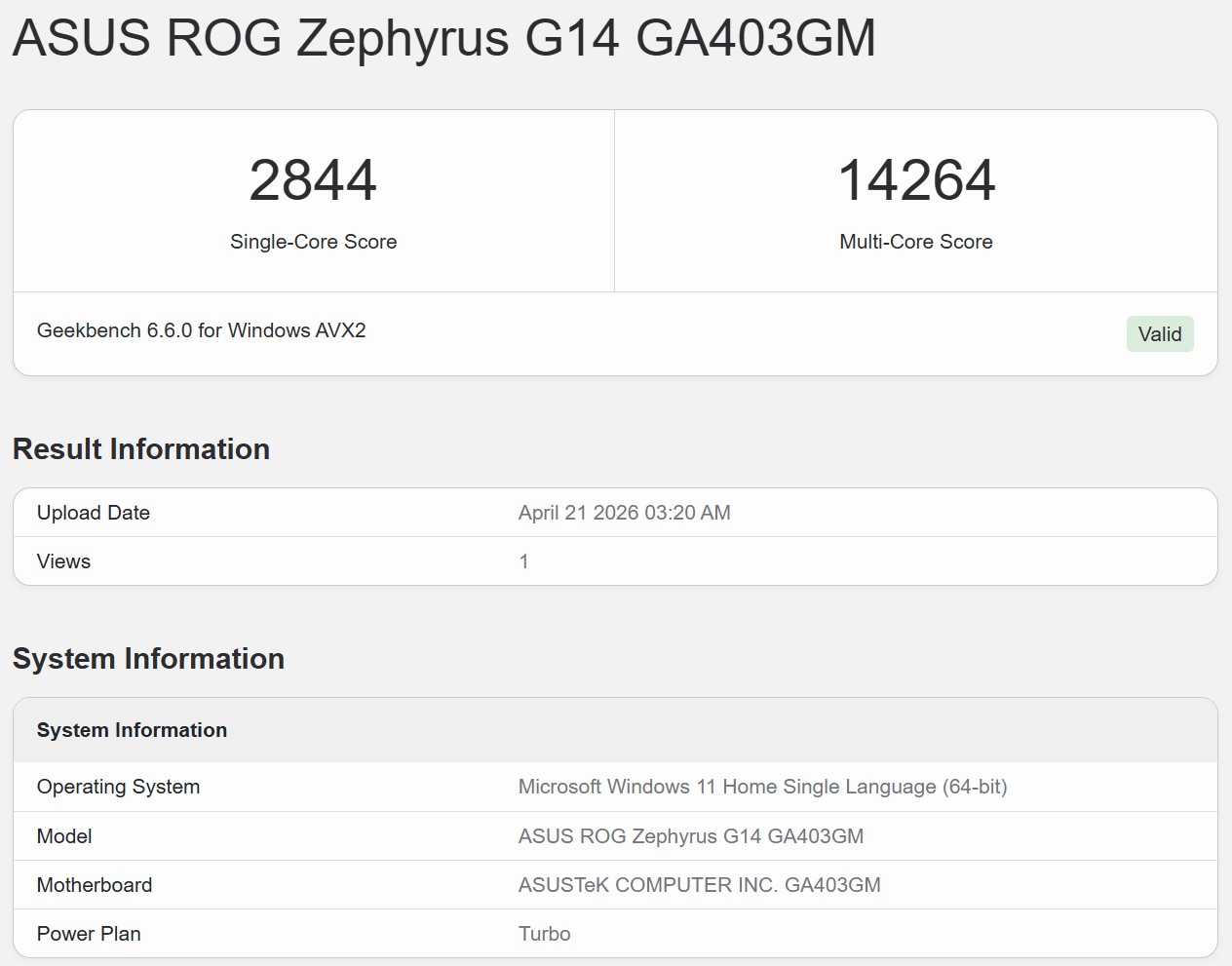The height and width of the screenshot is (966, 1232).
Task: Select the Model value ASUS ROG Zephyrus G14 GA403GM
Action: [x=691, y=836]
